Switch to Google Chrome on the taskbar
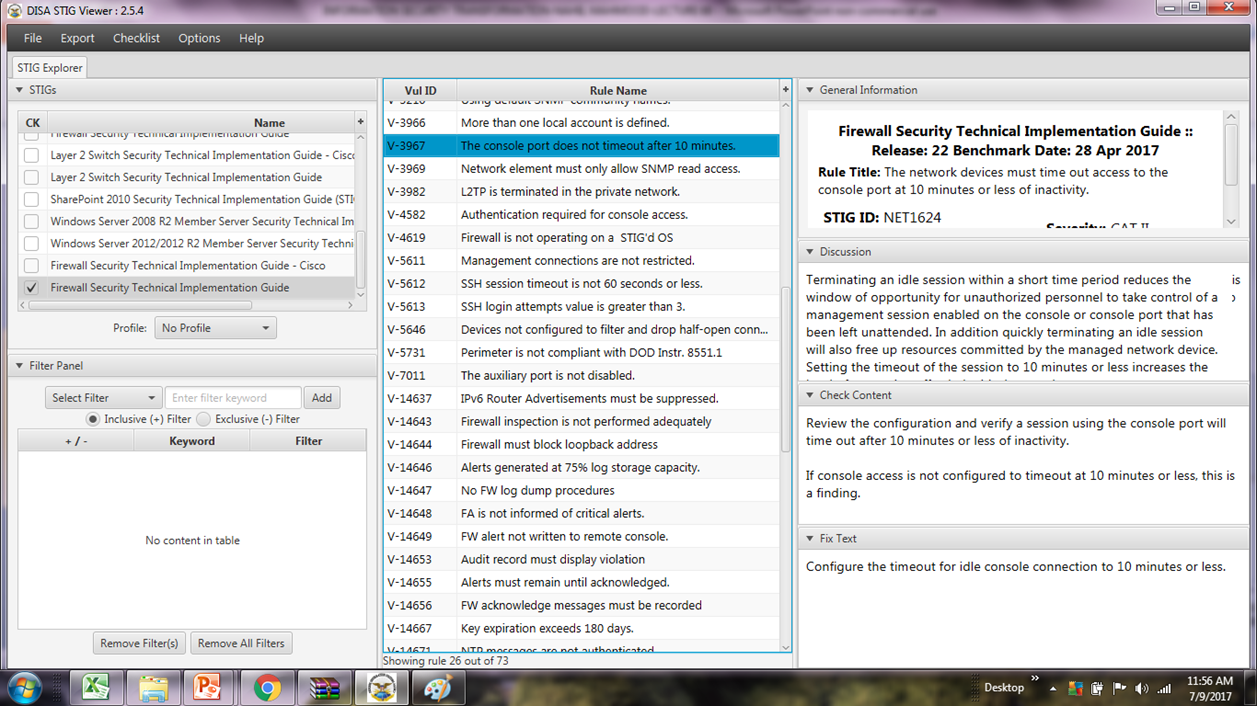The height and width of the screenshot is (706, 1257). click(267, 688)
